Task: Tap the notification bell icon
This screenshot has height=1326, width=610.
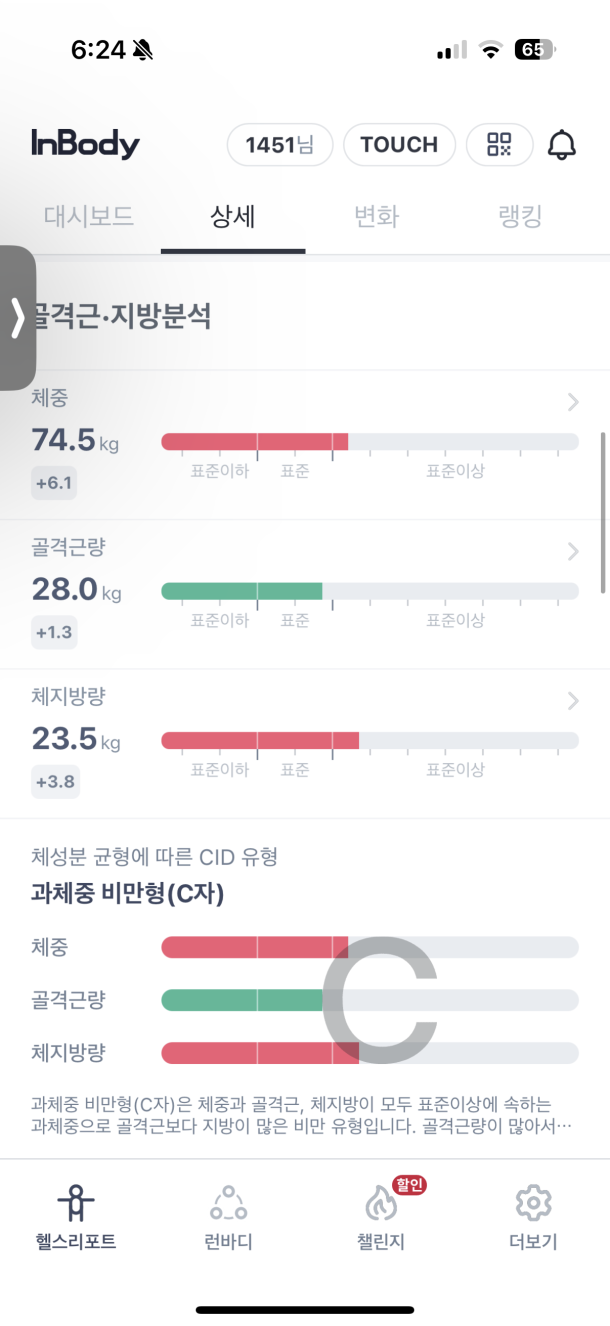Action: [562, 145]
